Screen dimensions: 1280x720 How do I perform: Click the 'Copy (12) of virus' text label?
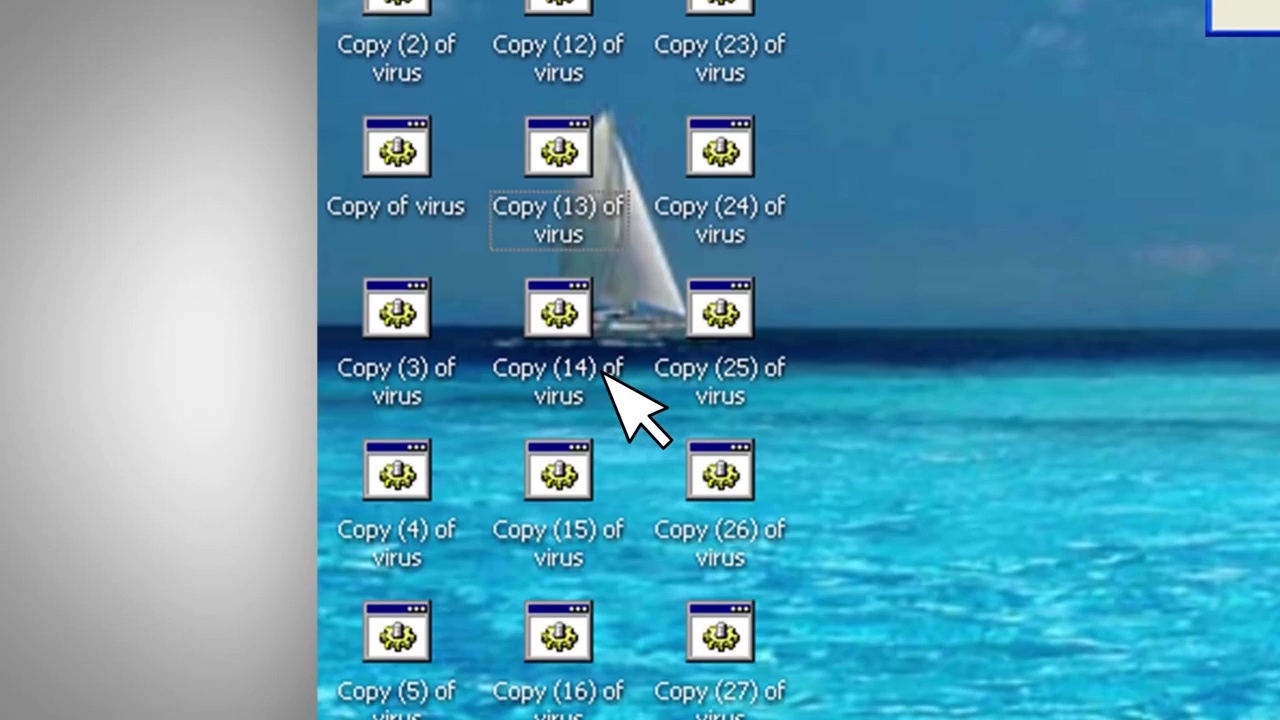point(558,58)
